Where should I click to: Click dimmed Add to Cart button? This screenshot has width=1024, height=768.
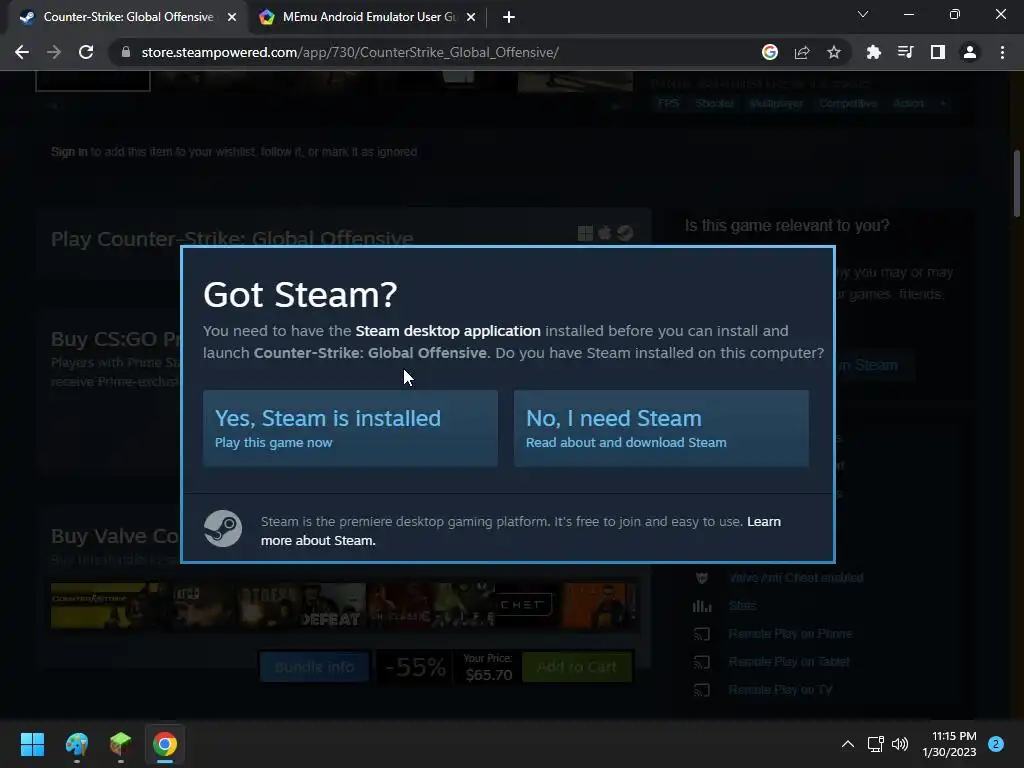coord(577,667)
